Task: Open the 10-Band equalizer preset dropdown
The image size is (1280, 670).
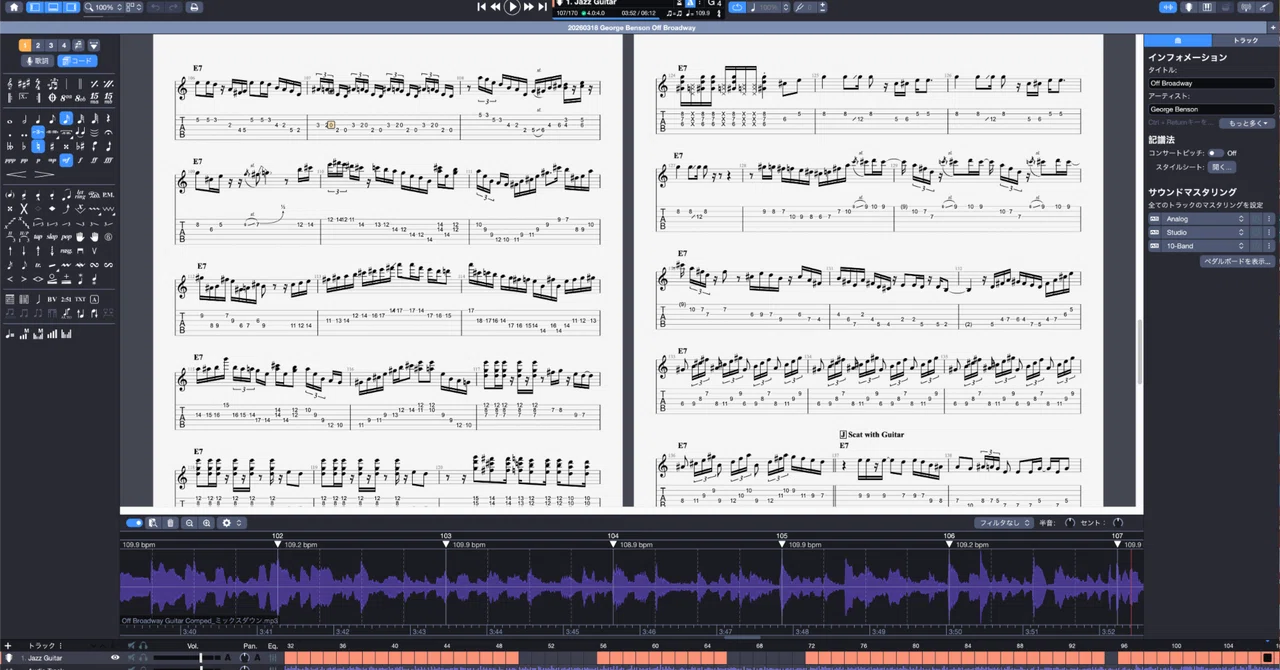Action: pos(1206,246)
